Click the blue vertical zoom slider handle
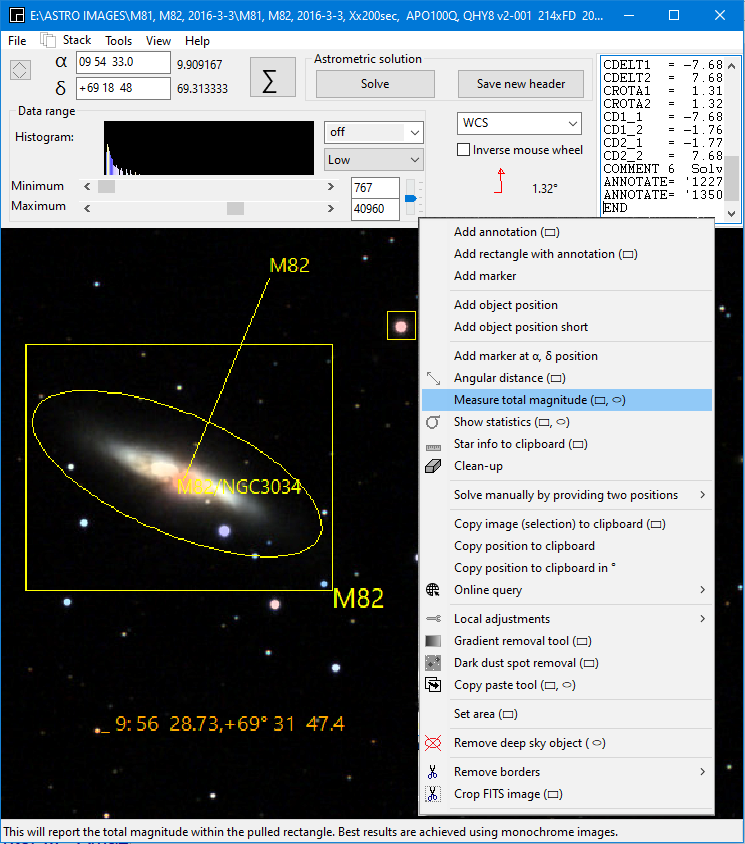 (x=411, y=199)
